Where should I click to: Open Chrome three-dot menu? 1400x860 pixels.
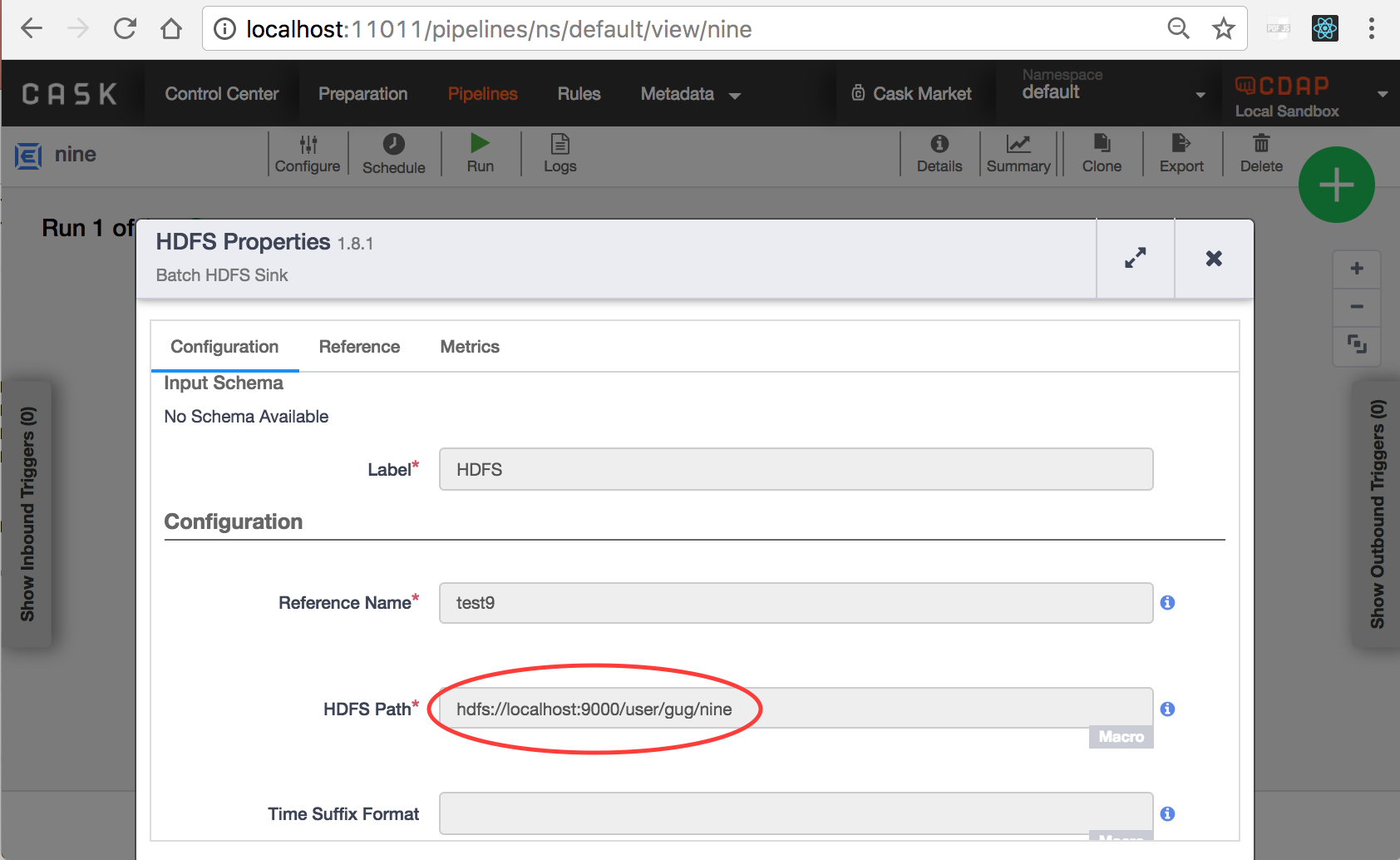tap(1372, 29)
